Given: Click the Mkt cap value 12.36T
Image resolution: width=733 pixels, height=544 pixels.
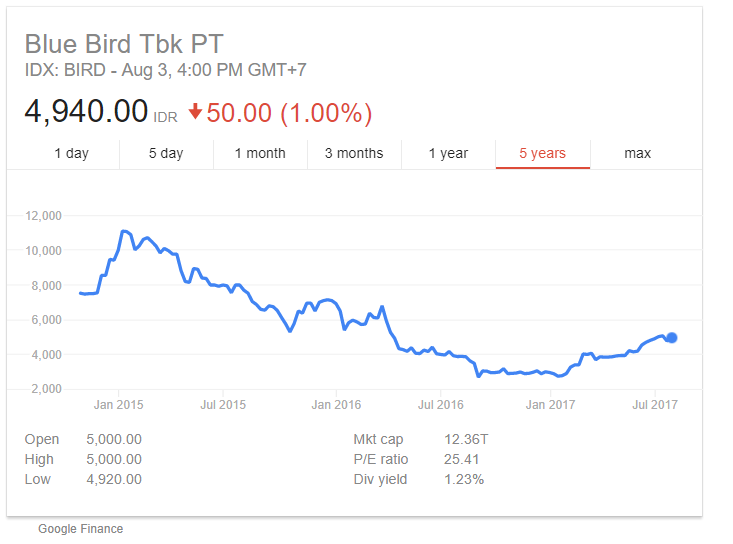Looking at the screenshot, I should click(x=467, y=439).
